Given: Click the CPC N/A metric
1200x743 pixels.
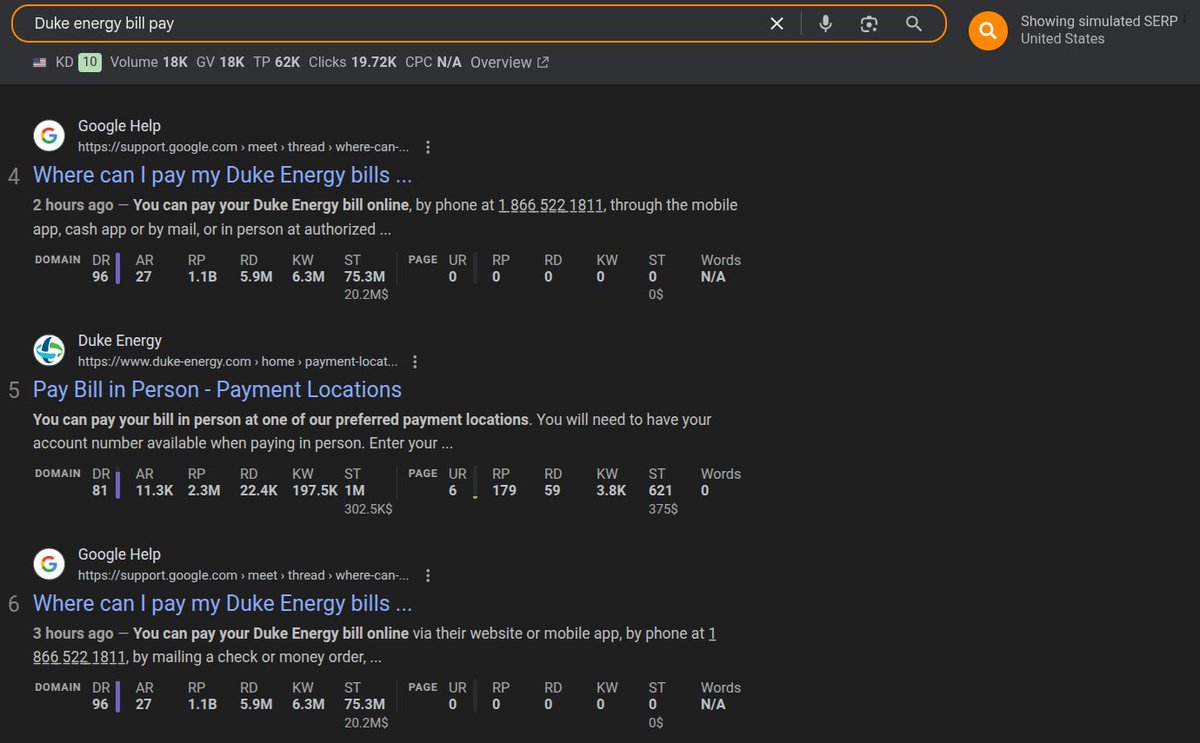Looking at the screenshot, I should point(433,62).
